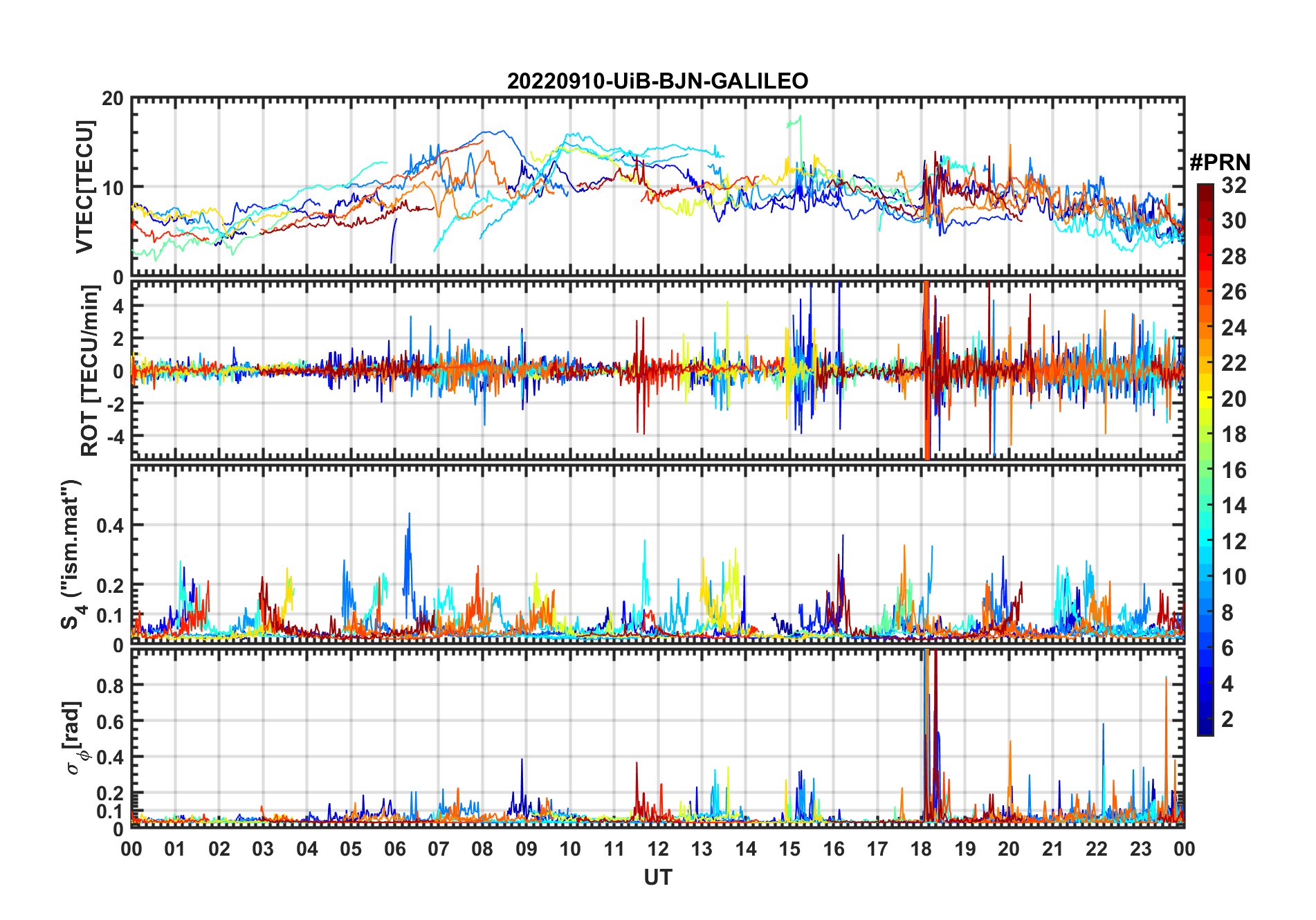
Task: Click the 06 hour label on the UT axis
Action: (x=395, y=849)
